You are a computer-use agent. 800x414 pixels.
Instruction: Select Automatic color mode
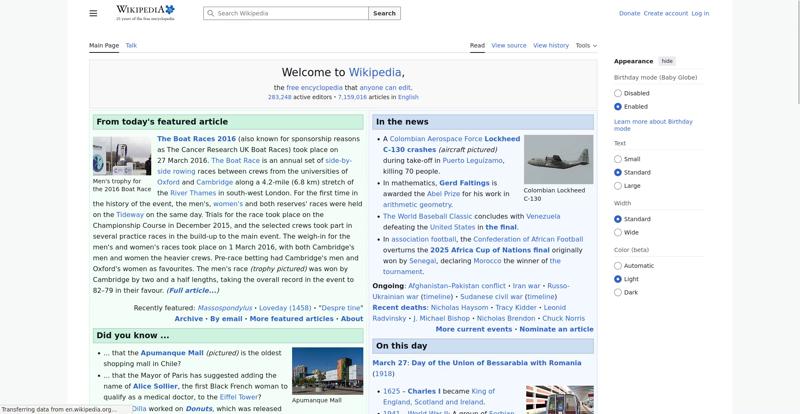point(618,266)
